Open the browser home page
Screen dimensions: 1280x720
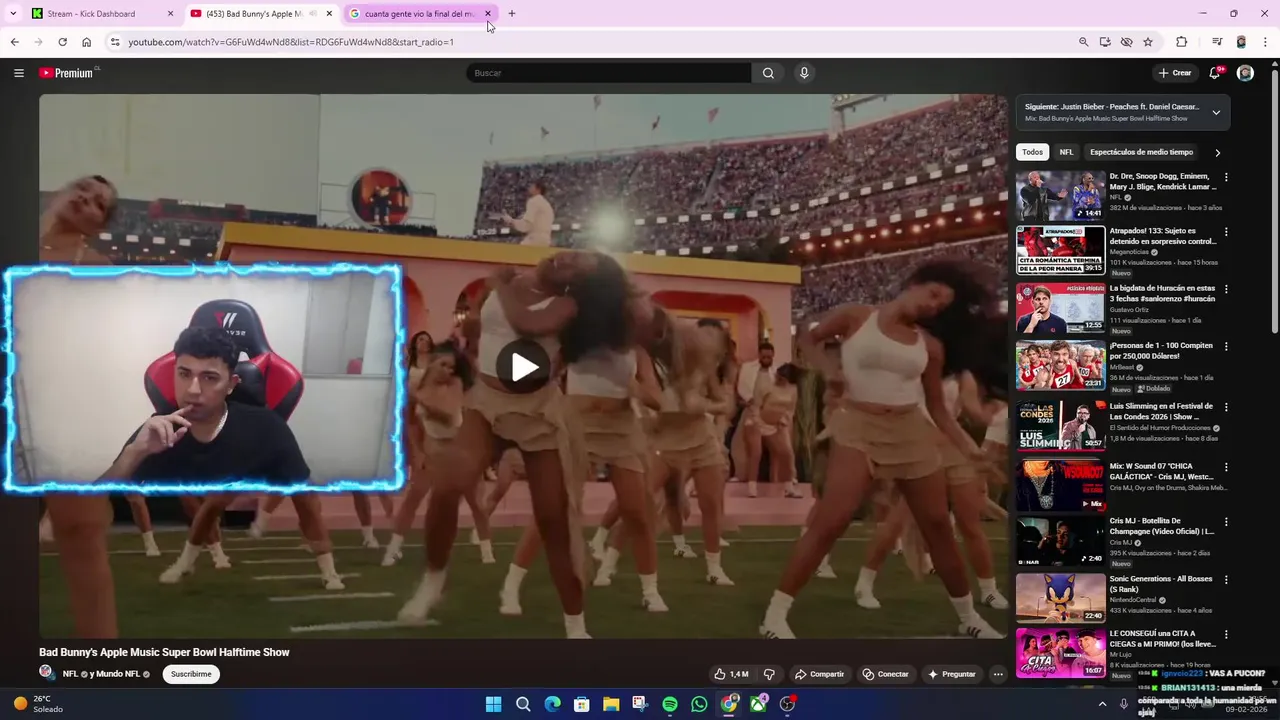pos(86,42)
